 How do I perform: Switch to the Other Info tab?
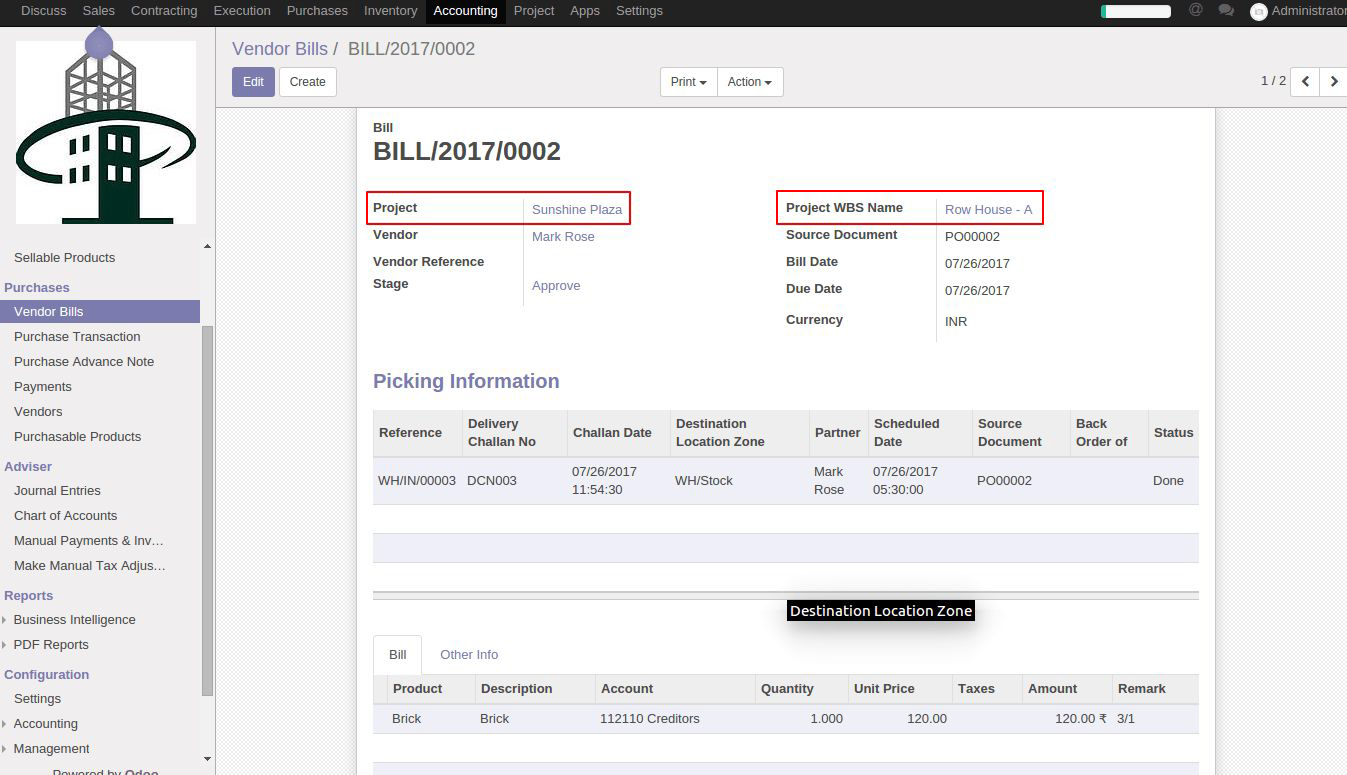click(x=469, y=655)
